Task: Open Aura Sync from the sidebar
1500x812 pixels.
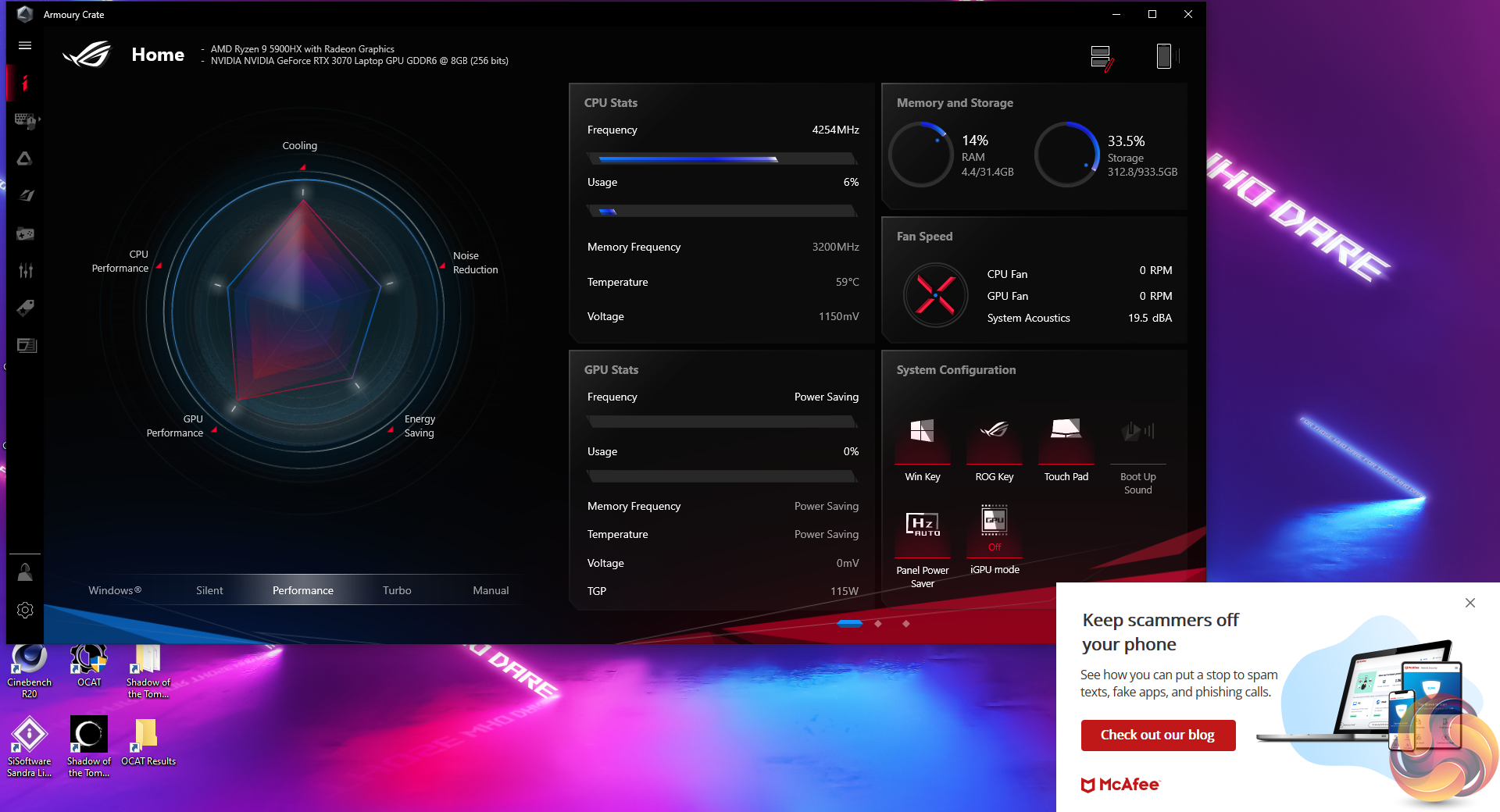Action: (25, 158)
